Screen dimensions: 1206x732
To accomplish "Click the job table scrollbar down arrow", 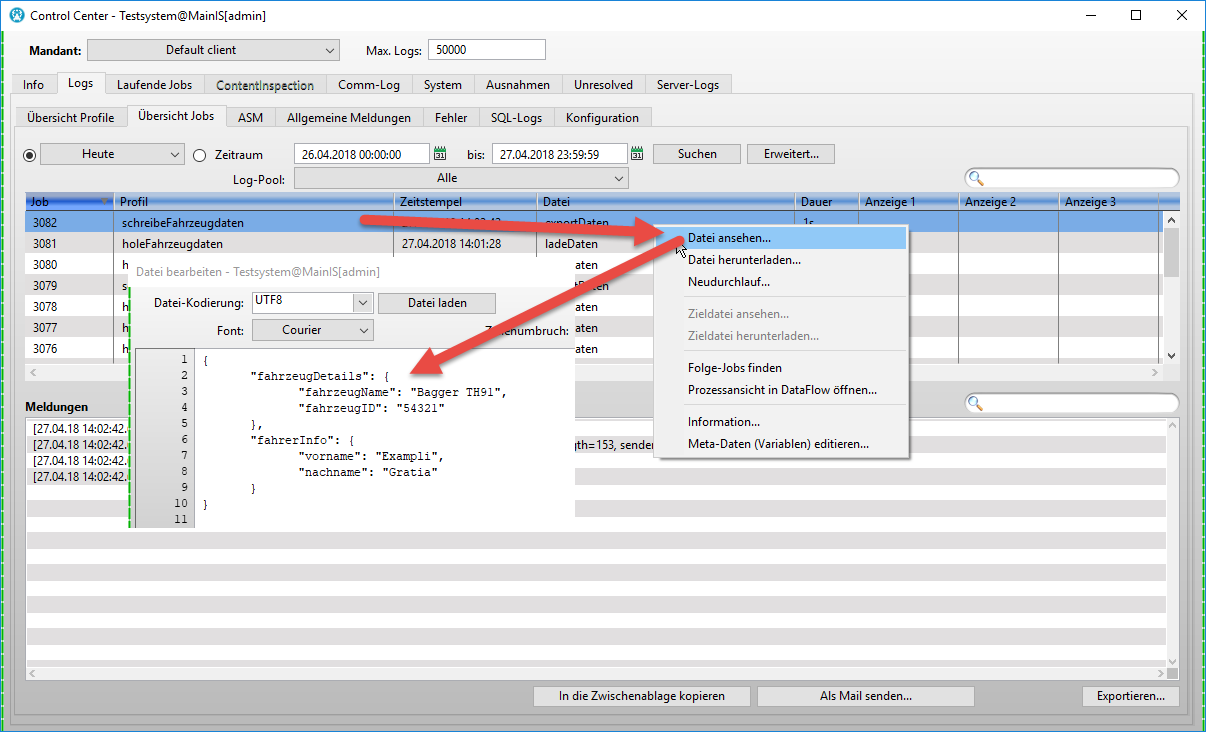I will pos(1171,355).
